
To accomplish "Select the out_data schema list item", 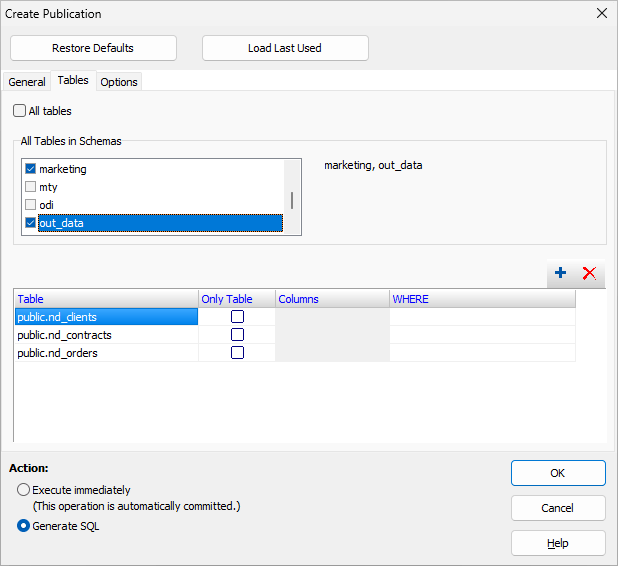I will click(x=160, y=223).
